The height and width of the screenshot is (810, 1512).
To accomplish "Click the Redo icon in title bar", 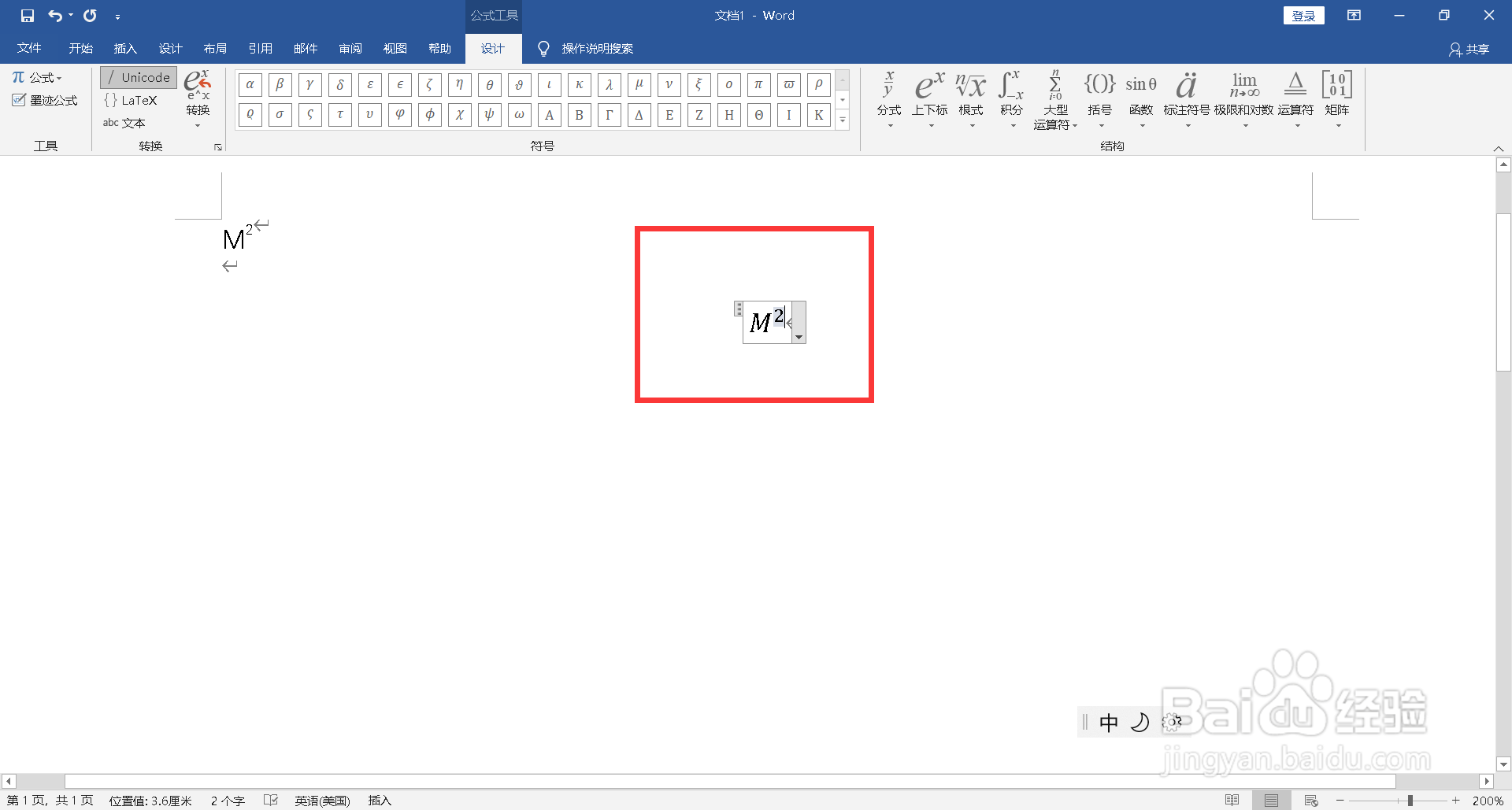I will 91,16.
